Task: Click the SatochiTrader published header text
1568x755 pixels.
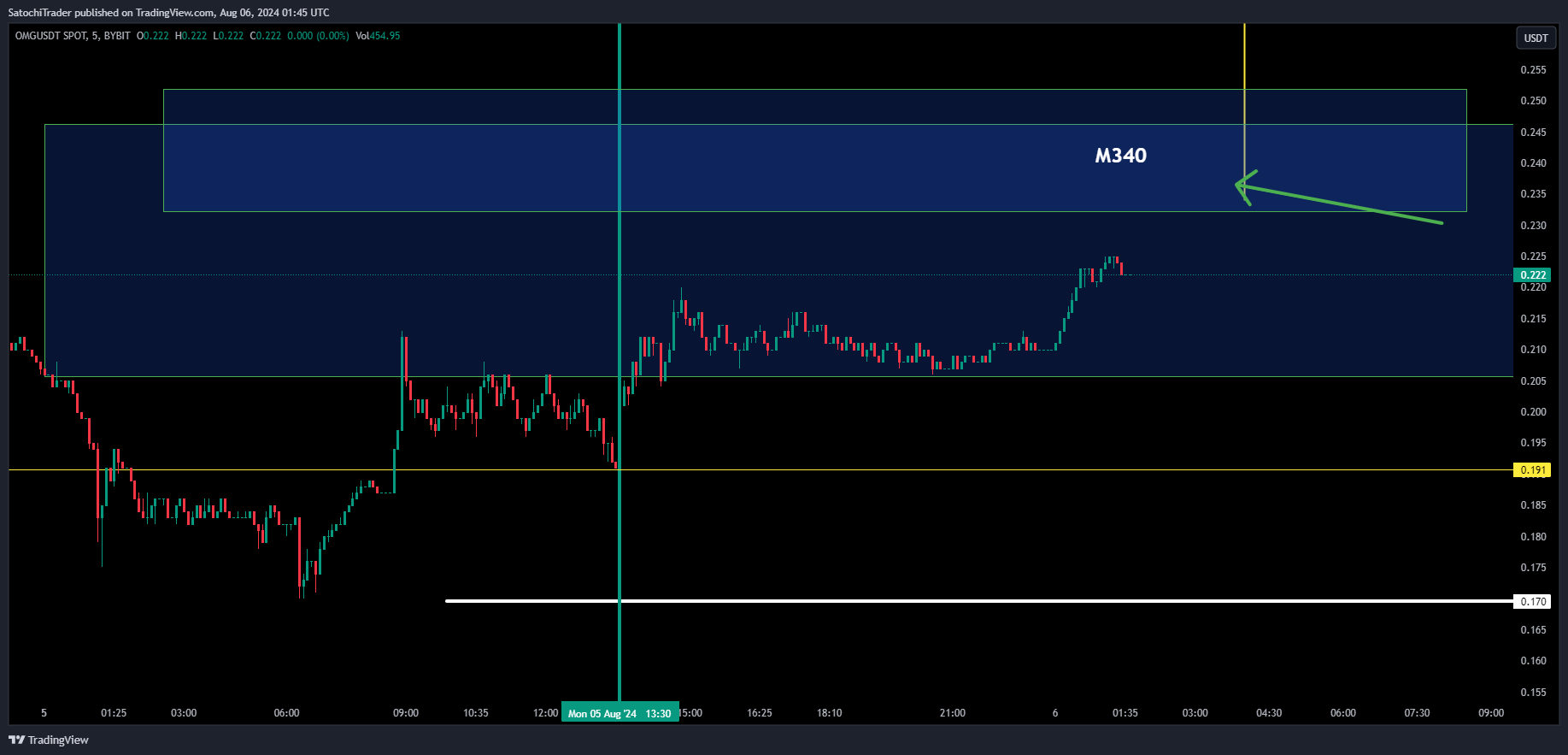Action: coord(168,13)
